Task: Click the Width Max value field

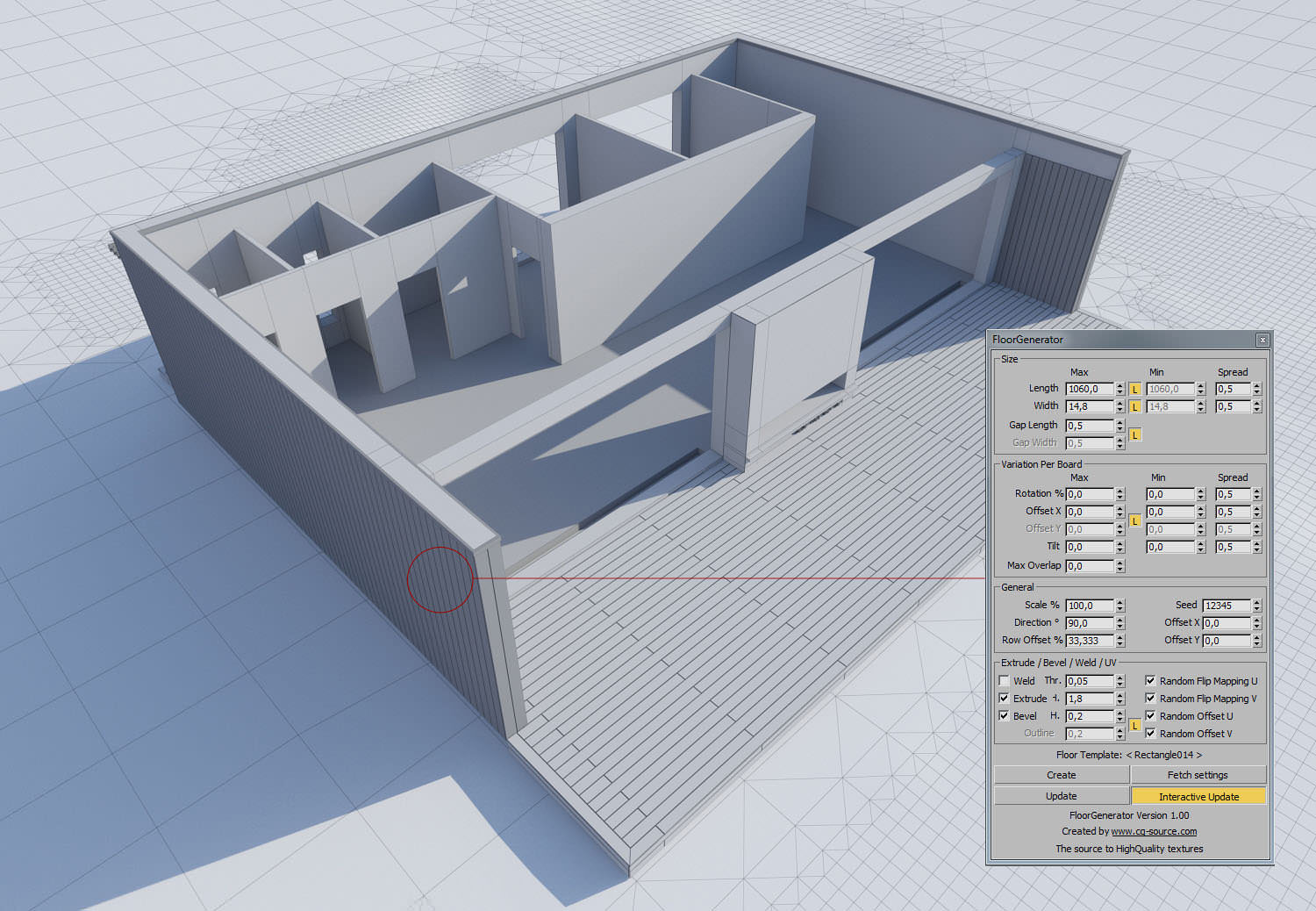Action: point(1090,406)
